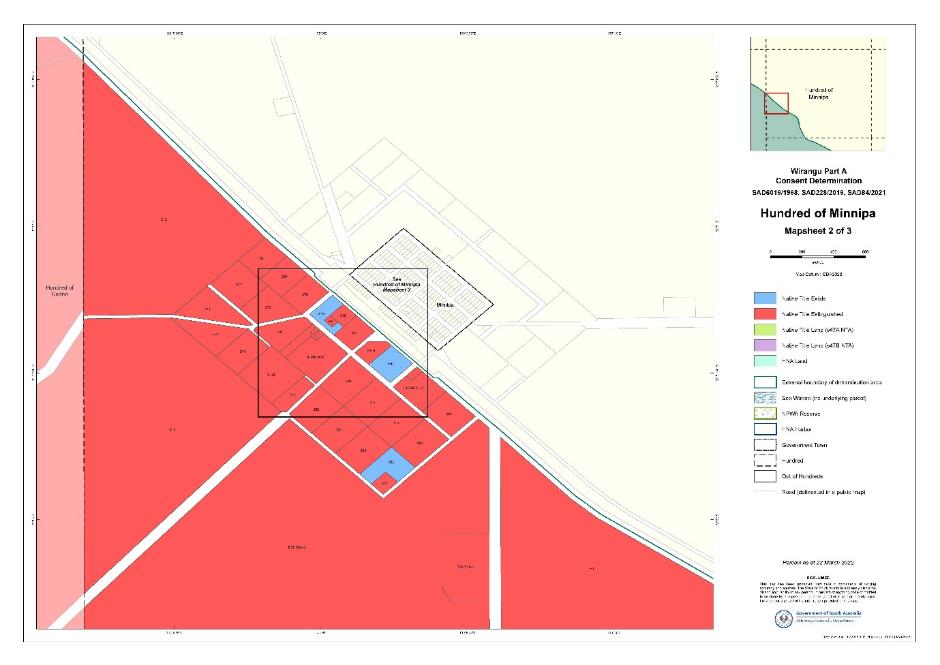Click the Hundred dashed-line legend symbol
The height and width of the screenshot is (665, 940).
tap(765, 461)
